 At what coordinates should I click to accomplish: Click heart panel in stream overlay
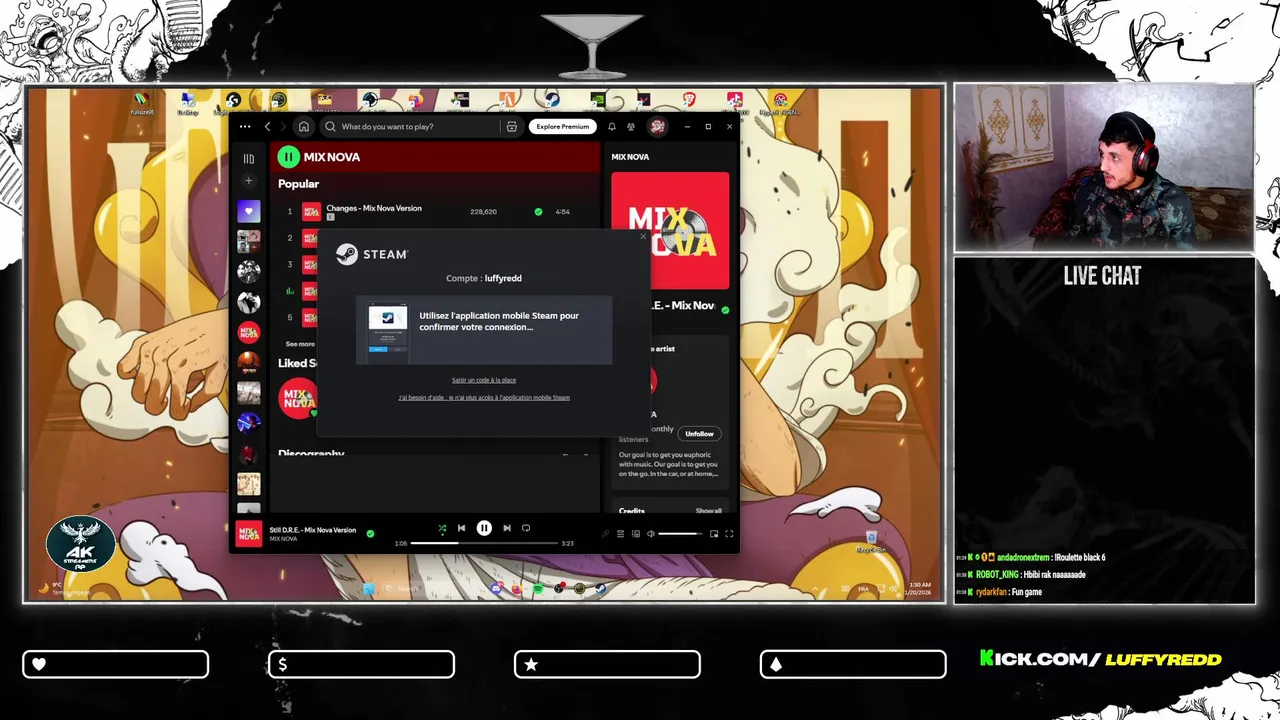(x=116, y=664)
